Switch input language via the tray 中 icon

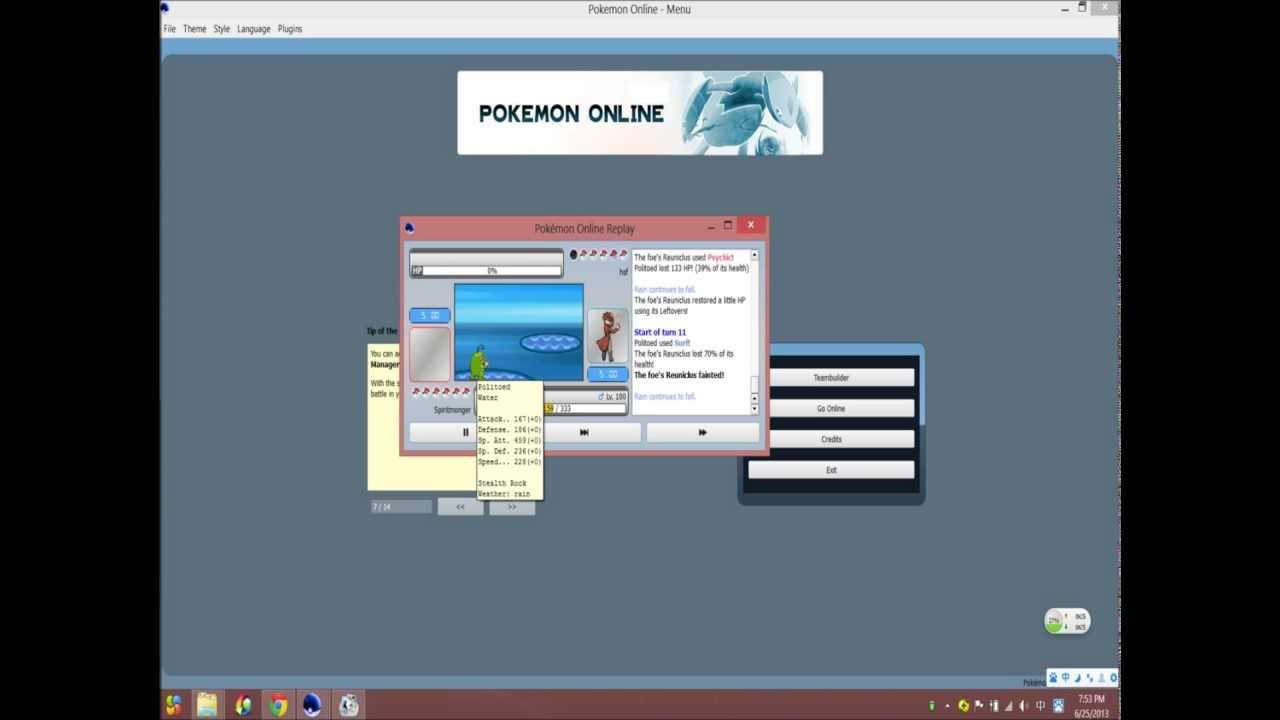coord(1041,706)
